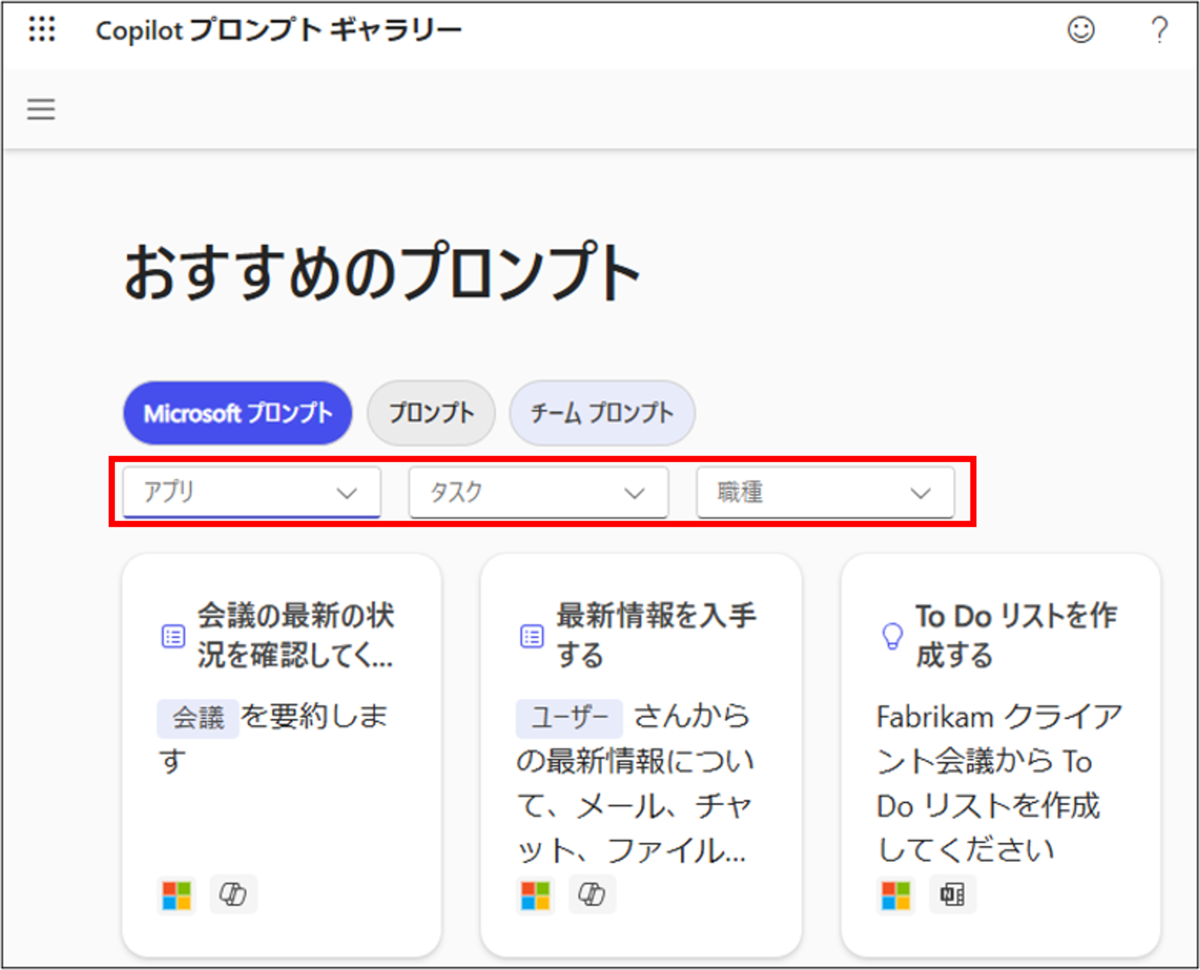1200x970 pixels.
Task: Click Microsoft logo on 最新情報を入手する card
Action: click(x=536, y=895)
